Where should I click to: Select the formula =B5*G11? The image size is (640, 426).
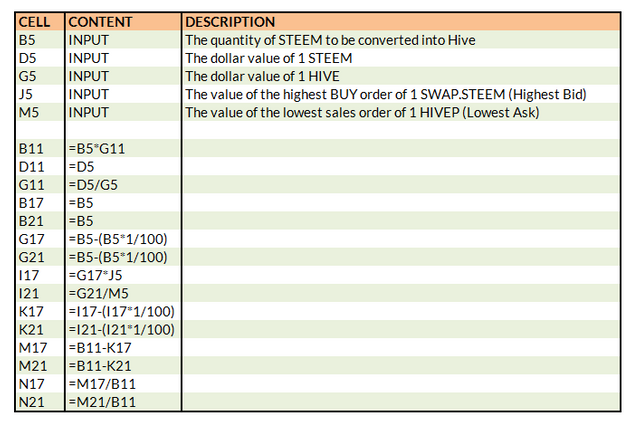(97, 149)
